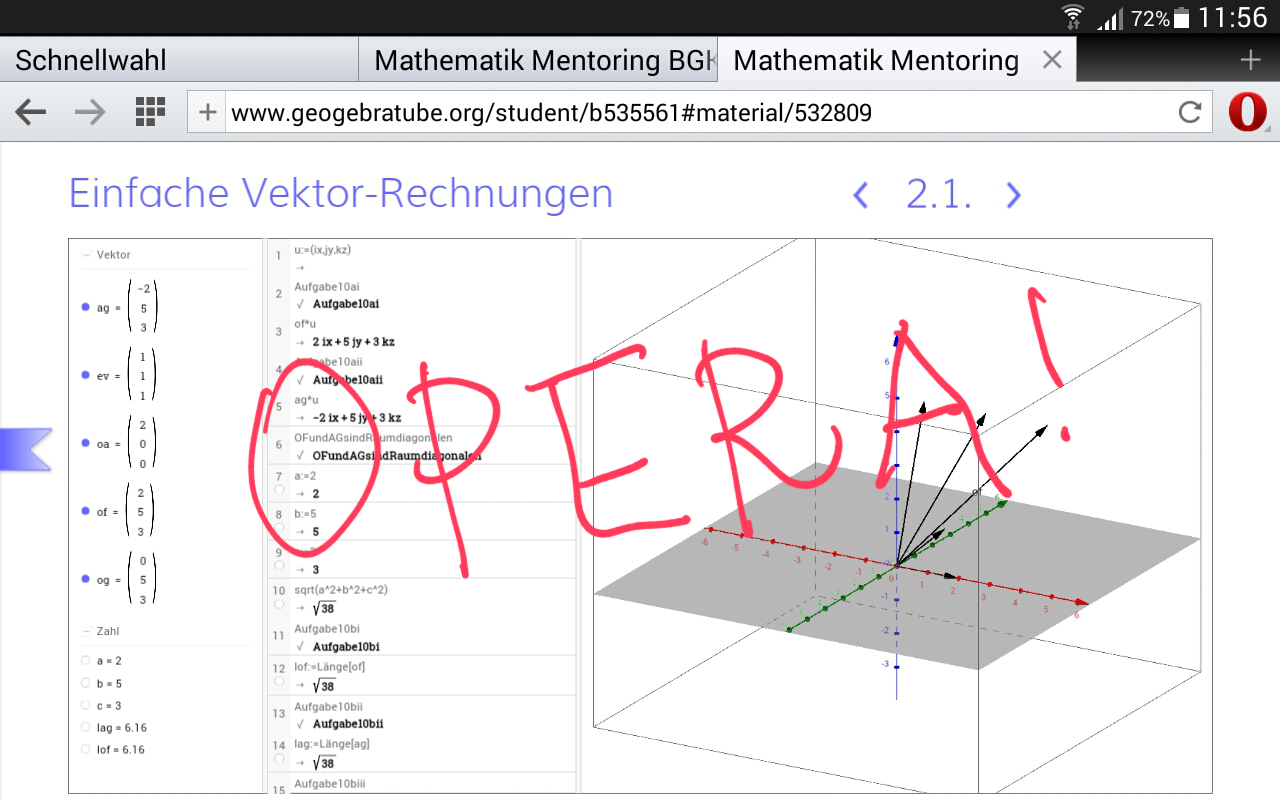The width and height of the screenshot is (1280, 800).
Task: Open the speed dial grid icon
Action: pos(150,112)
